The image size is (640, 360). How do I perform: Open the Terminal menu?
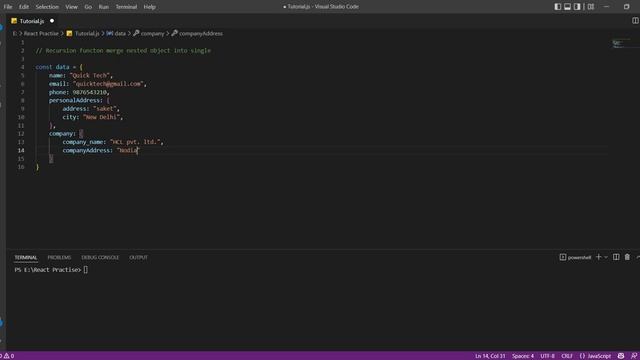[126, 7]
